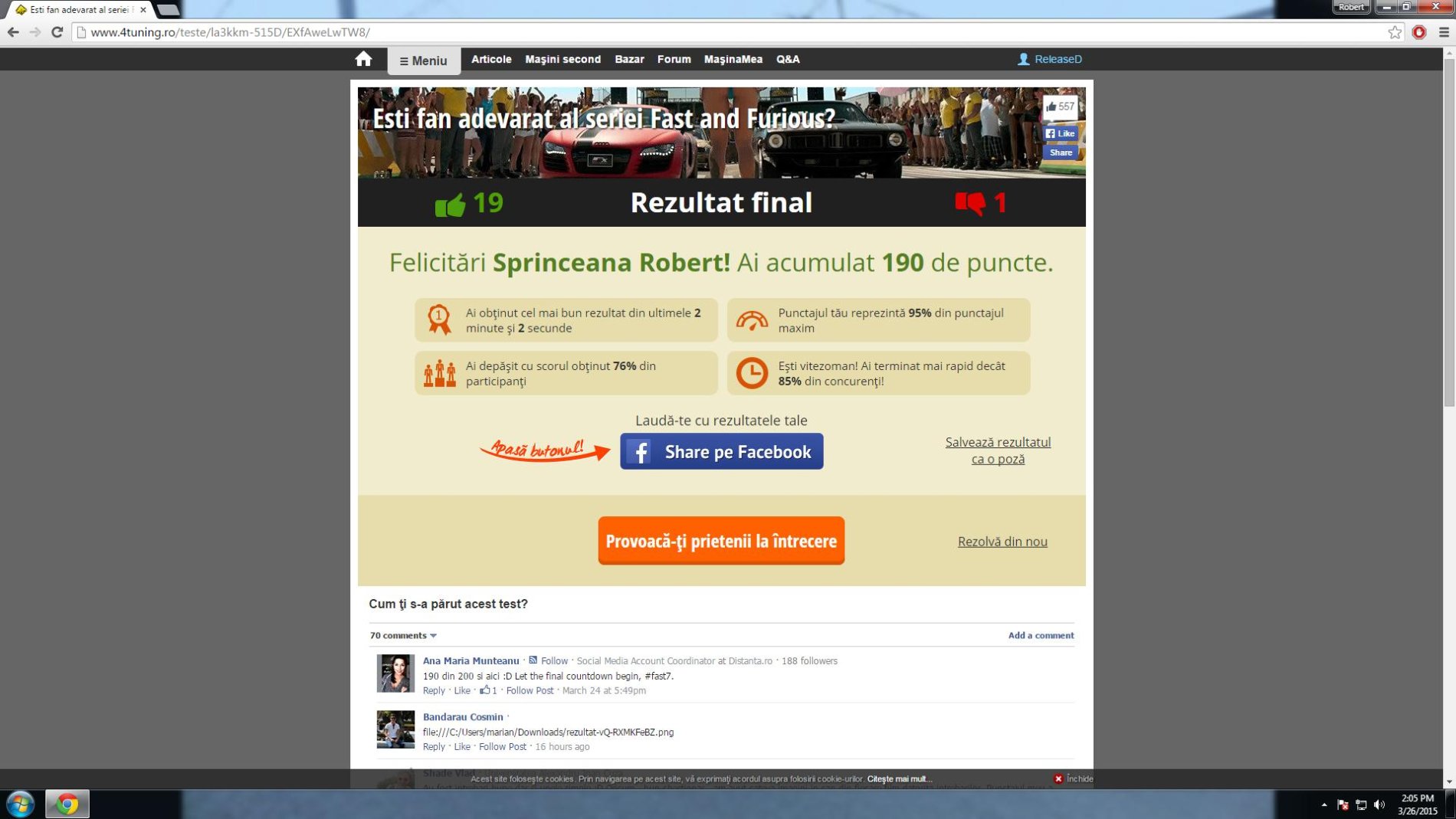This screenshot has width=1456, height=819.
Task: Bookmark the page with star icon
Action: (1395, 32)
